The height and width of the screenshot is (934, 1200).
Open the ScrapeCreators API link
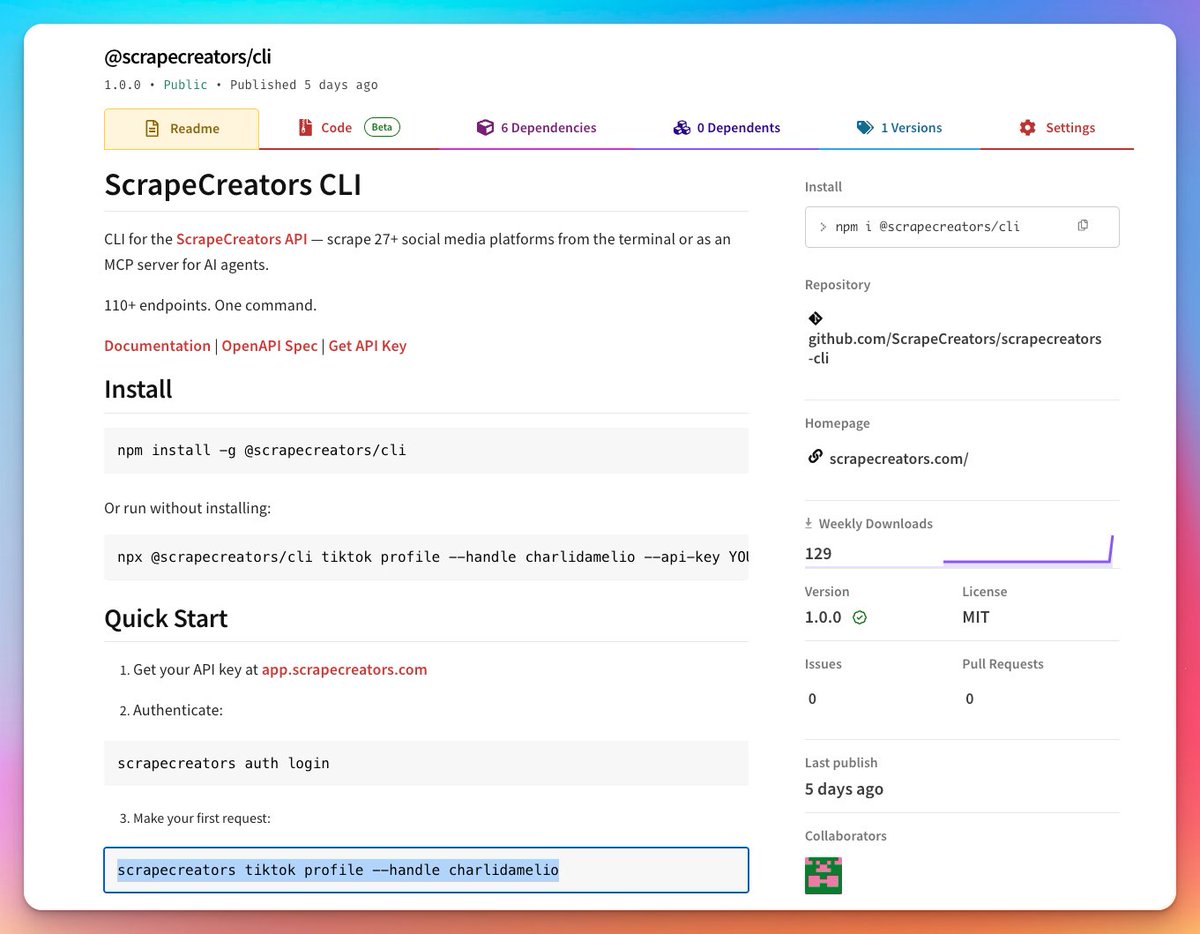point(241,239)
